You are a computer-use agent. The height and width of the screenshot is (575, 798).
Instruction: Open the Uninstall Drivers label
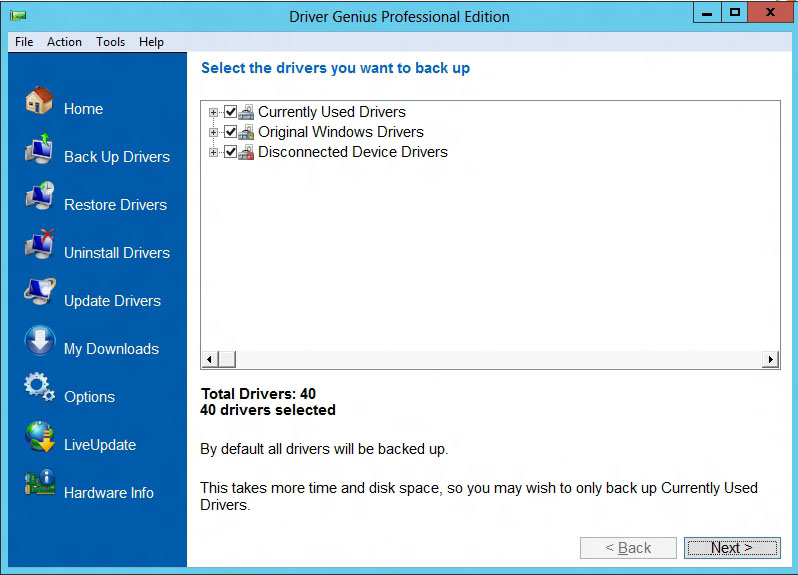(117, 253)
